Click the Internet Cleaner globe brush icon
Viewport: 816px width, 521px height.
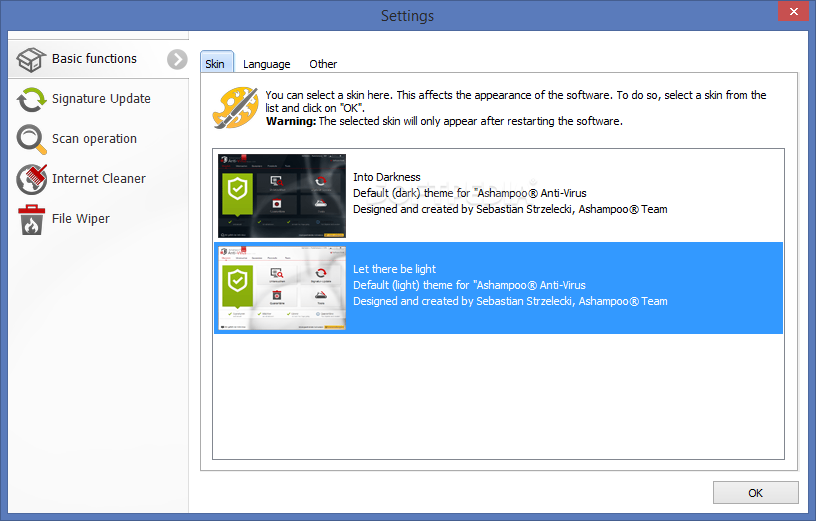tap(31, 179)
